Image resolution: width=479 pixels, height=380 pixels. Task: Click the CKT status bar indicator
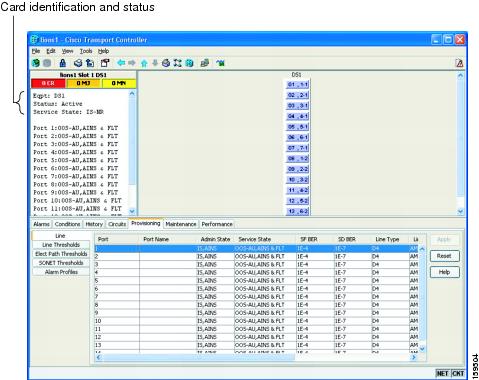[458, 373]
